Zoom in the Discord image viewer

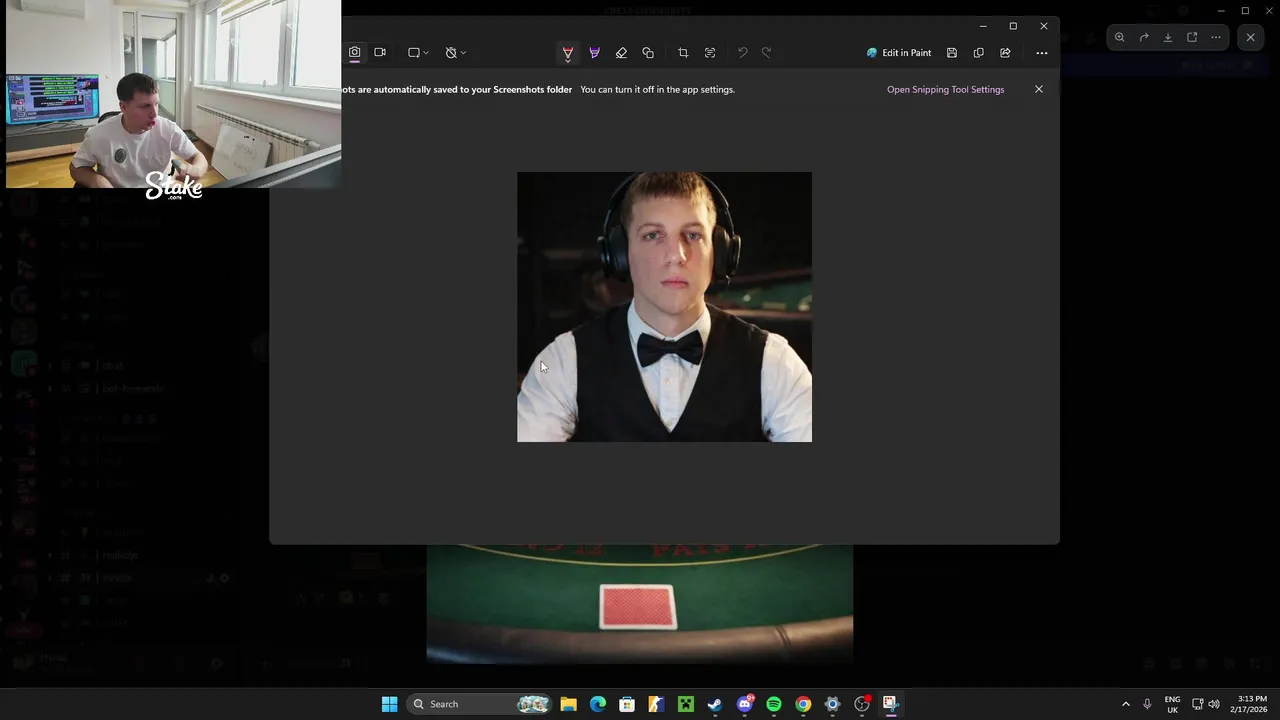pos(1119,37)
